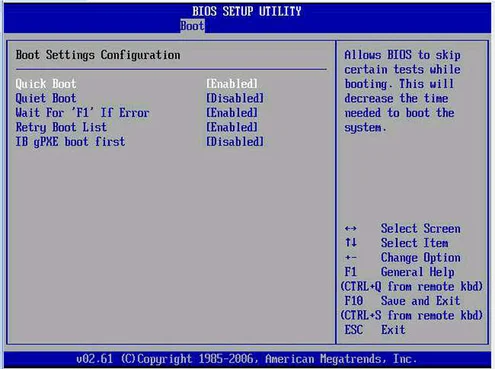Select the Retry Boot List label

click(x=61, y=127)
